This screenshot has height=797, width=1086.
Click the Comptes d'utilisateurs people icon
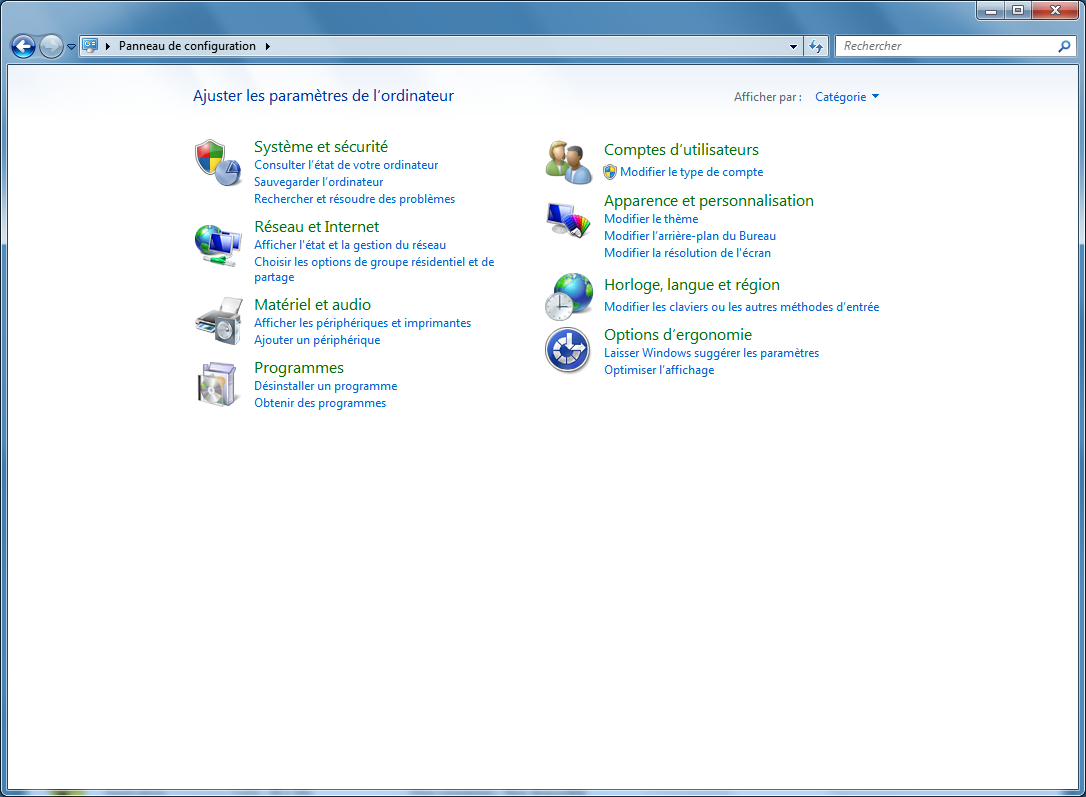[569, 162]
